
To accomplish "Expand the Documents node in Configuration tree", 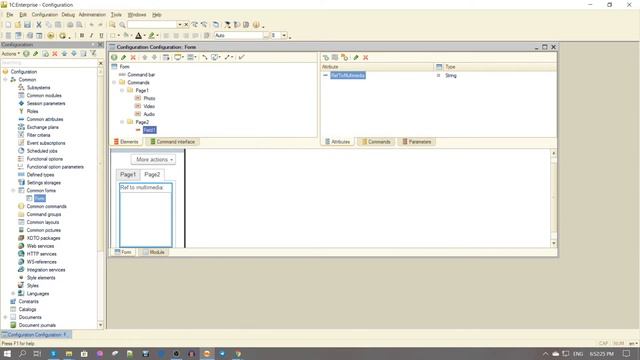I will click(5, 317).
